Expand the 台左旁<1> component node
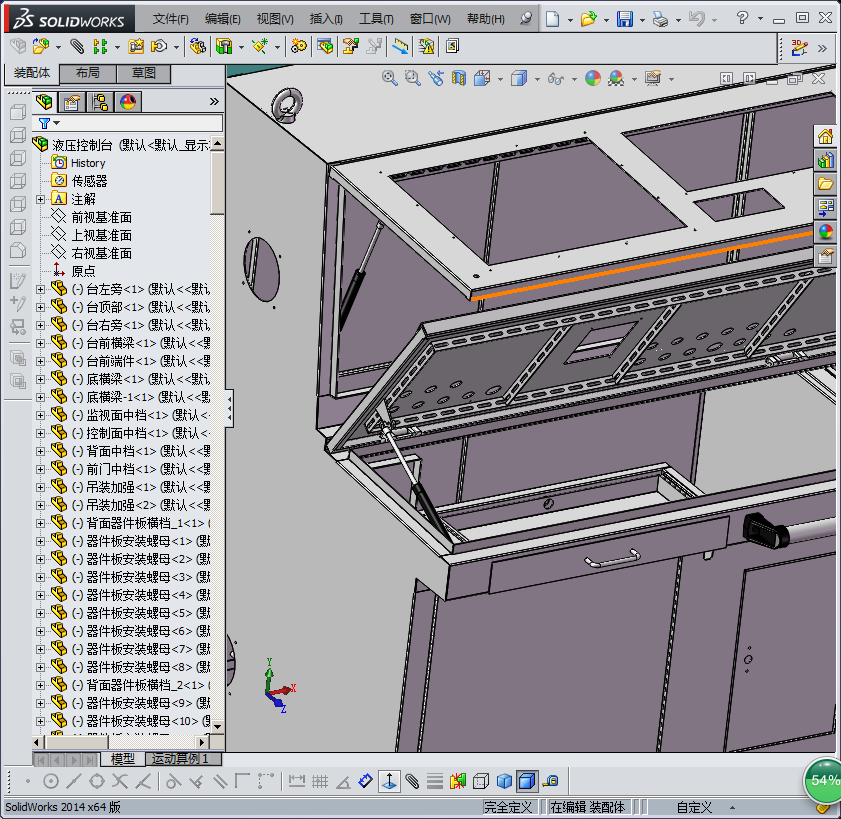Screen dimensions: 841x819 click(x=40, y=289)
